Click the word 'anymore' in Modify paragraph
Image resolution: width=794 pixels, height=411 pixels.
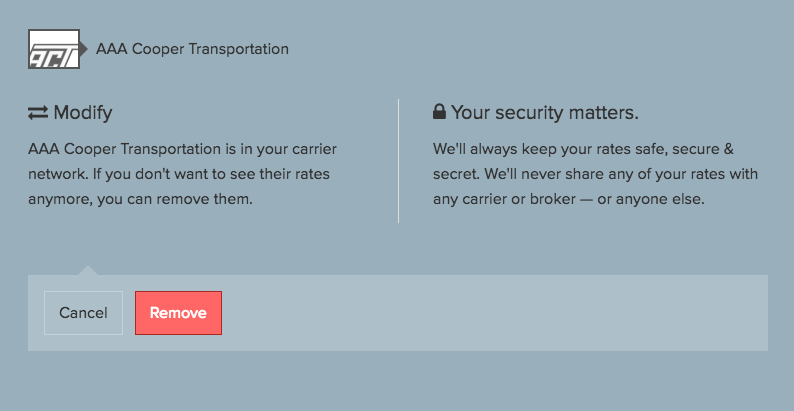coord(58,199)
